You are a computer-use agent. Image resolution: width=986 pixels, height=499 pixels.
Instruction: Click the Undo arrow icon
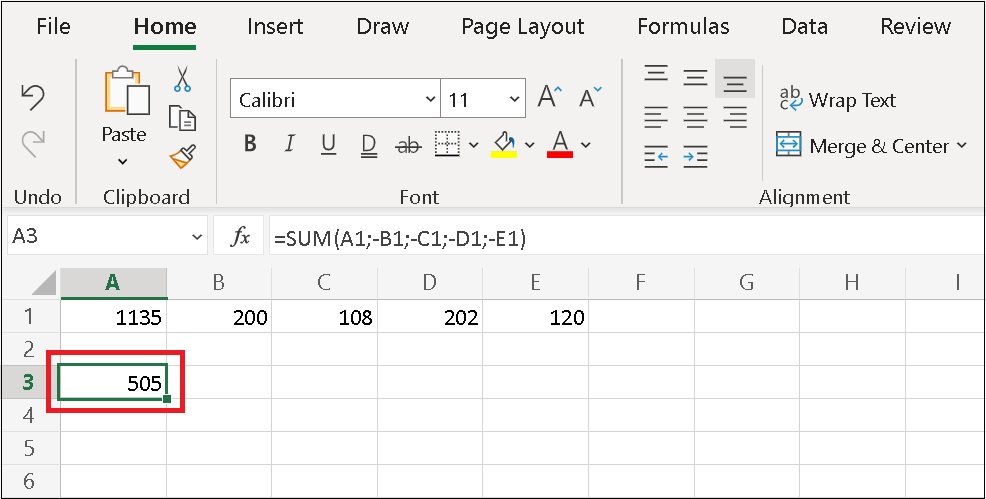point(33,98)
